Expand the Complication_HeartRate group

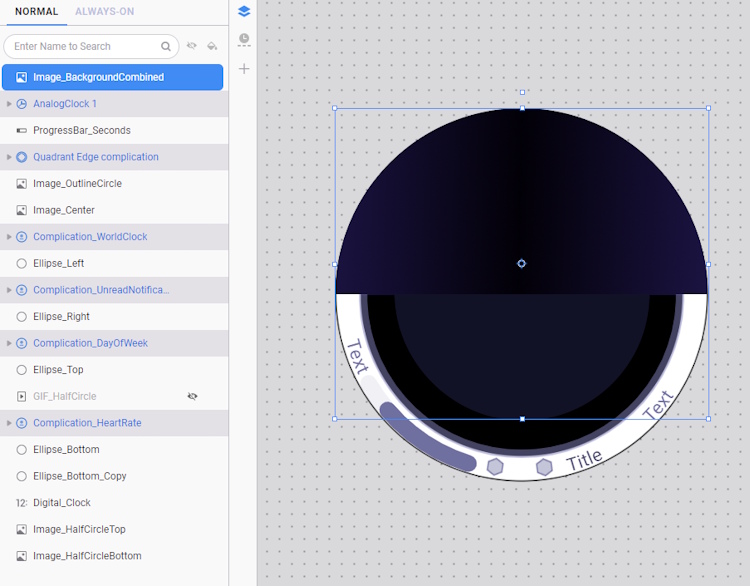[9, 423]
